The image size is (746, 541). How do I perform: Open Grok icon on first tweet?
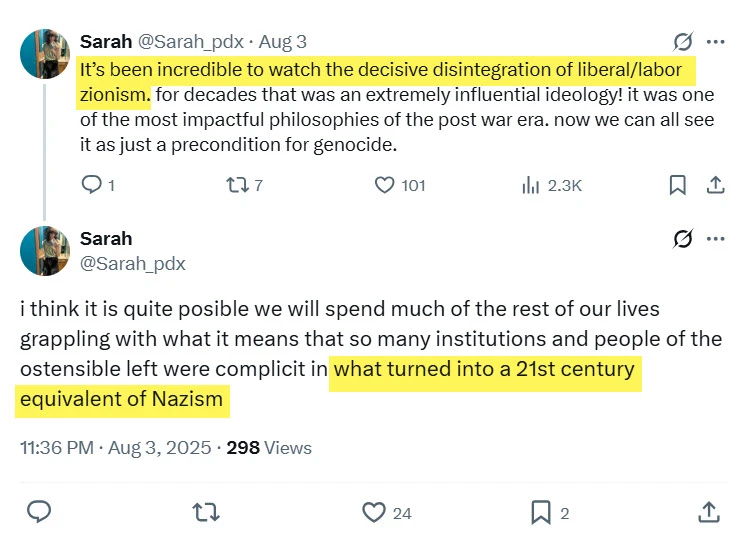pyautogui.click(x=683, y=42)
